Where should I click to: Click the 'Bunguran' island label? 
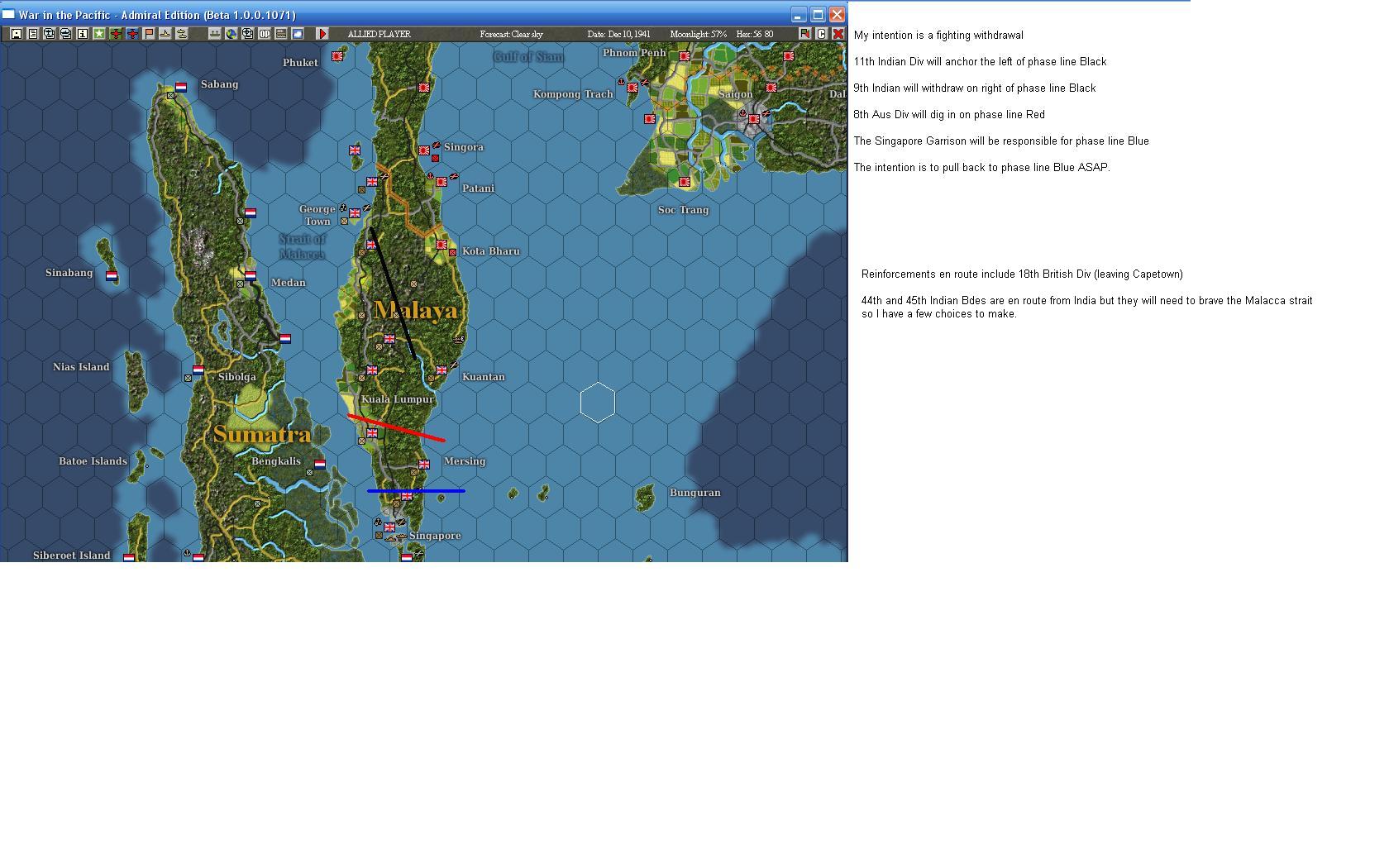coord(694,492)
